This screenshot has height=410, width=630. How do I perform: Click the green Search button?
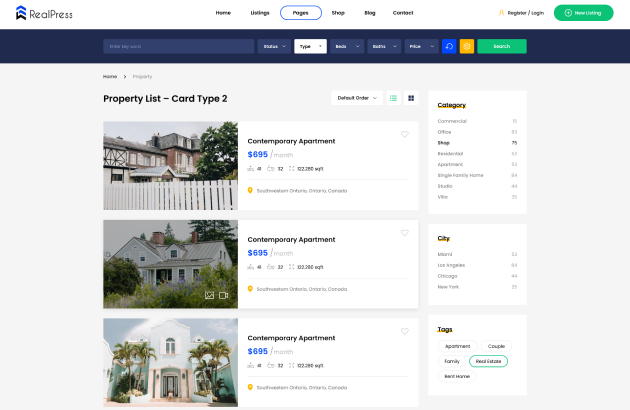pyautogui.click(x=501, y=46)
